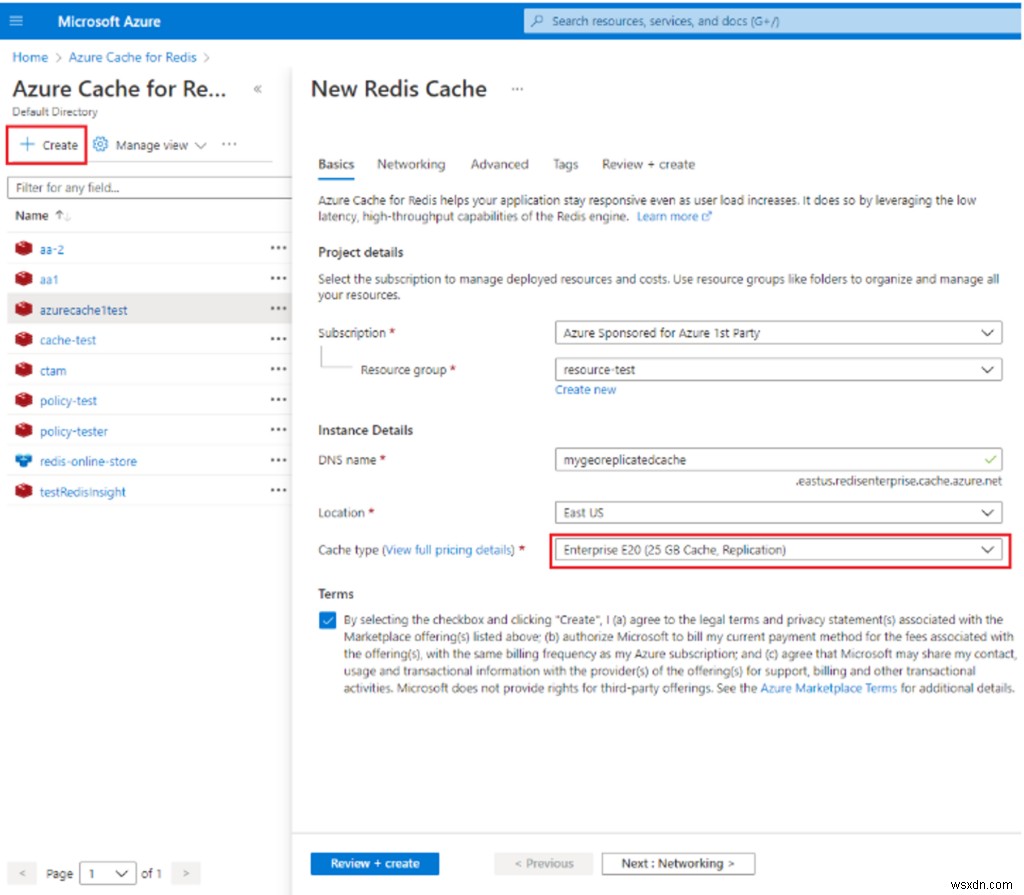The image size is (1024, 895).
Task: Uncheck the Marketplace terms agreement checkbox
Action: click(x=327, y=620)
